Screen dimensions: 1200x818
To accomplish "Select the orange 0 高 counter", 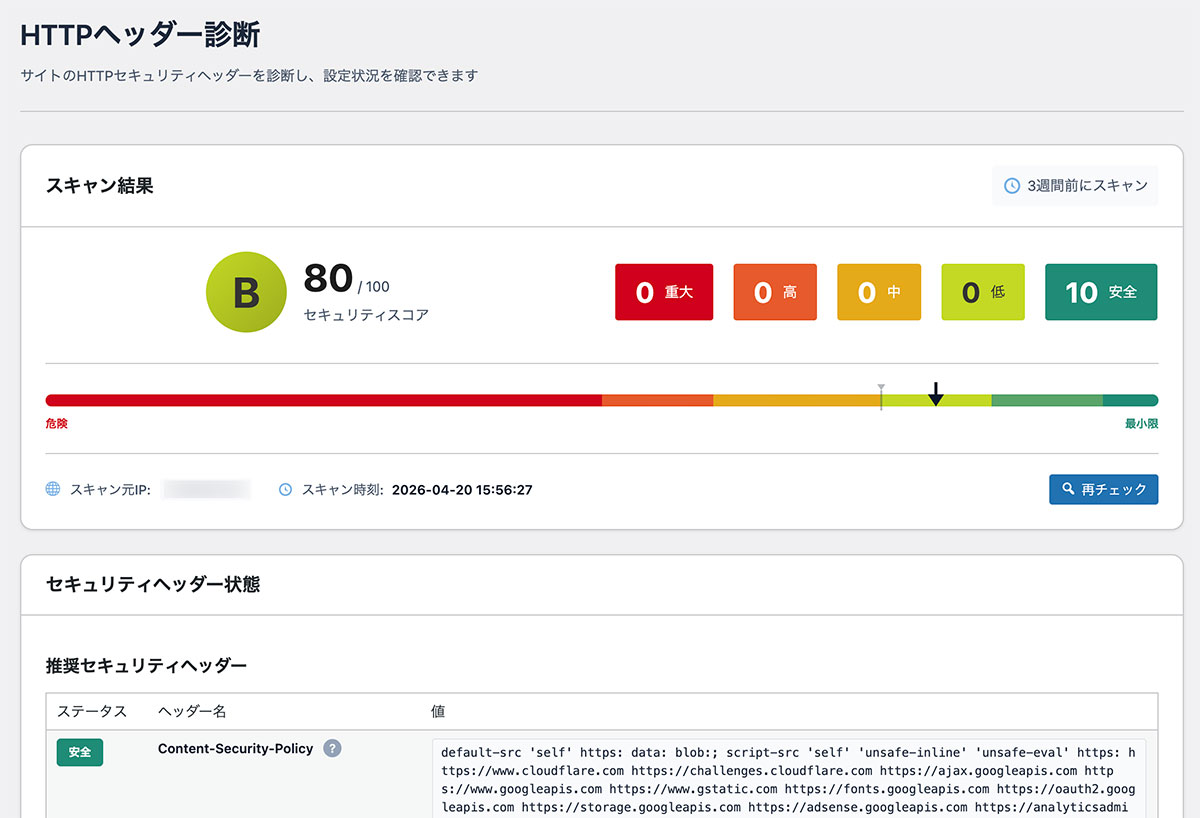I will (775, 292).
